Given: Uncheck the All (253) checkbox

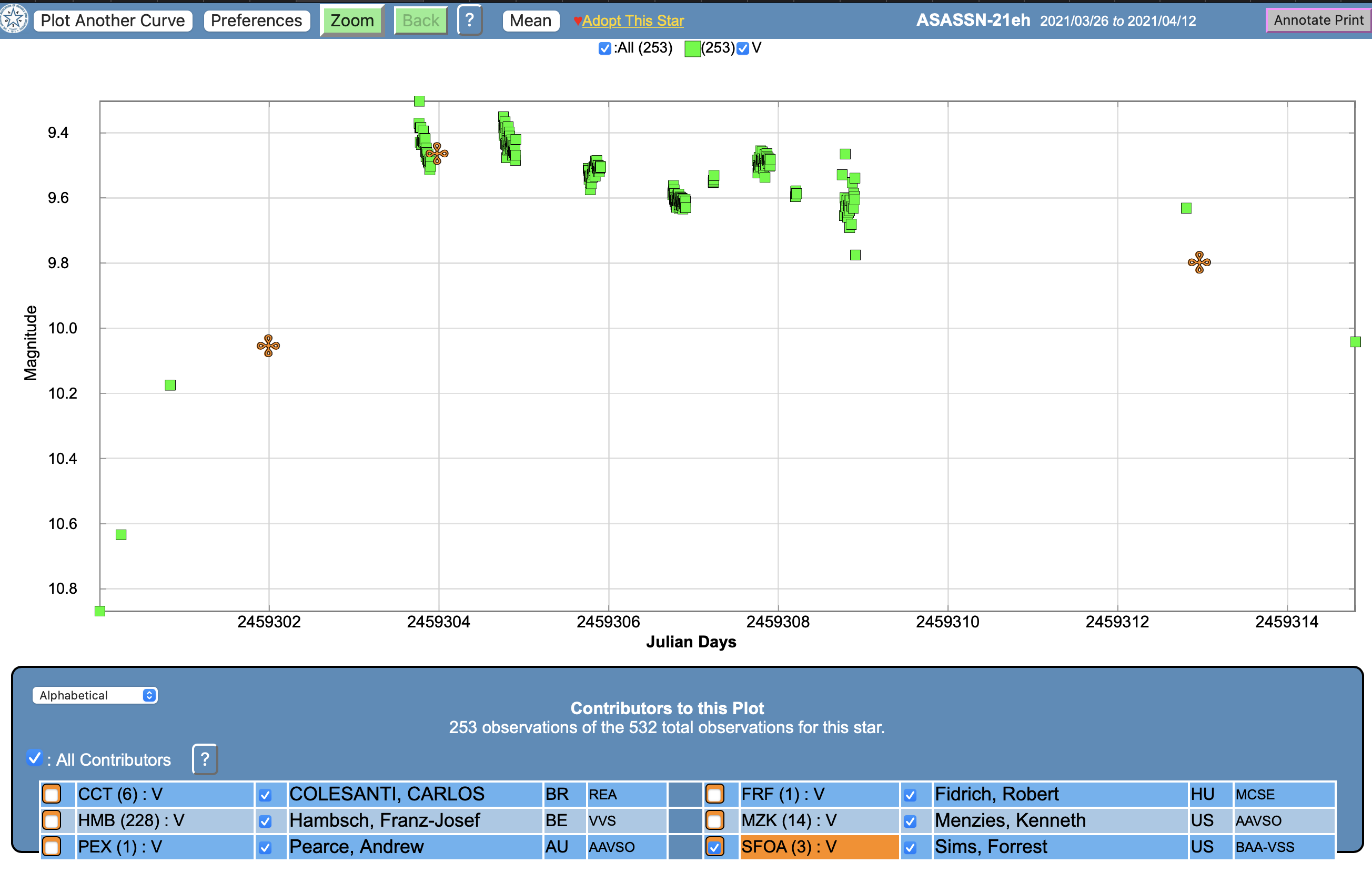Looking at the screenshot, I should [604, 48].
